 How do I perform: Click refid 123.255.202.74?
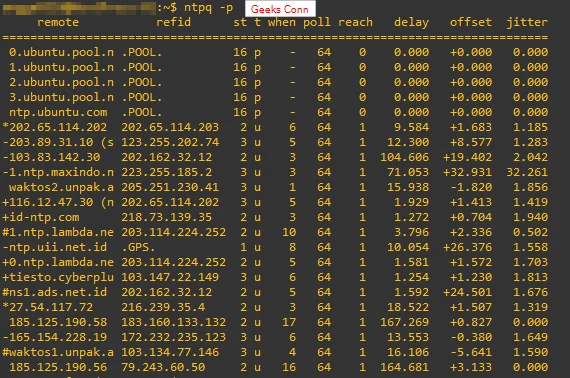[170, 142]
